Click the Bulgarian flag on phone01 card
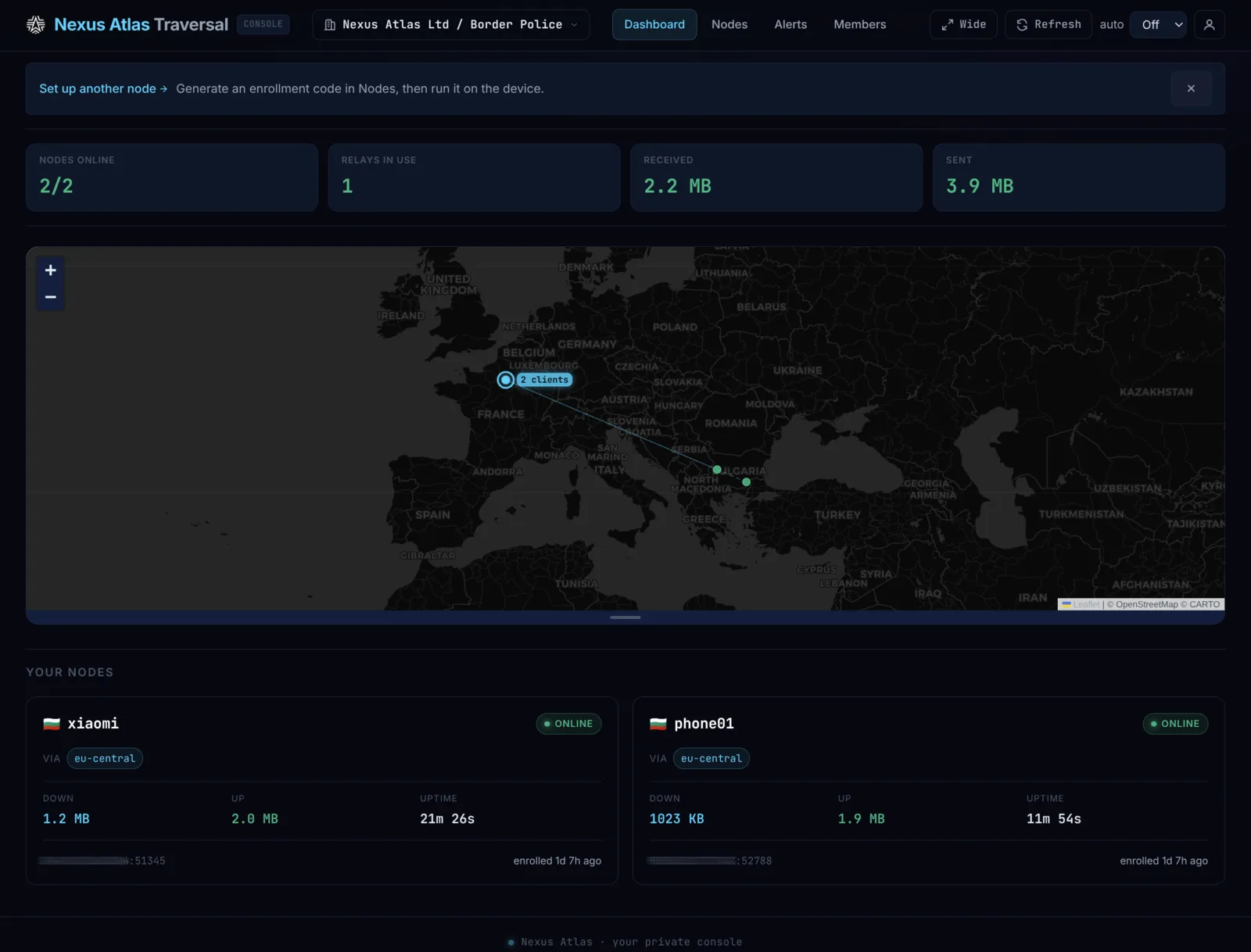 (x=658, y=725)
